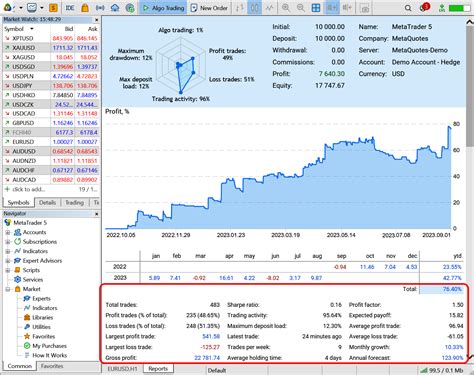The height and width of the screenshot is (375, 474).
Task: Switch to the EURUSD.H1 chart tab
Action: 122,369
